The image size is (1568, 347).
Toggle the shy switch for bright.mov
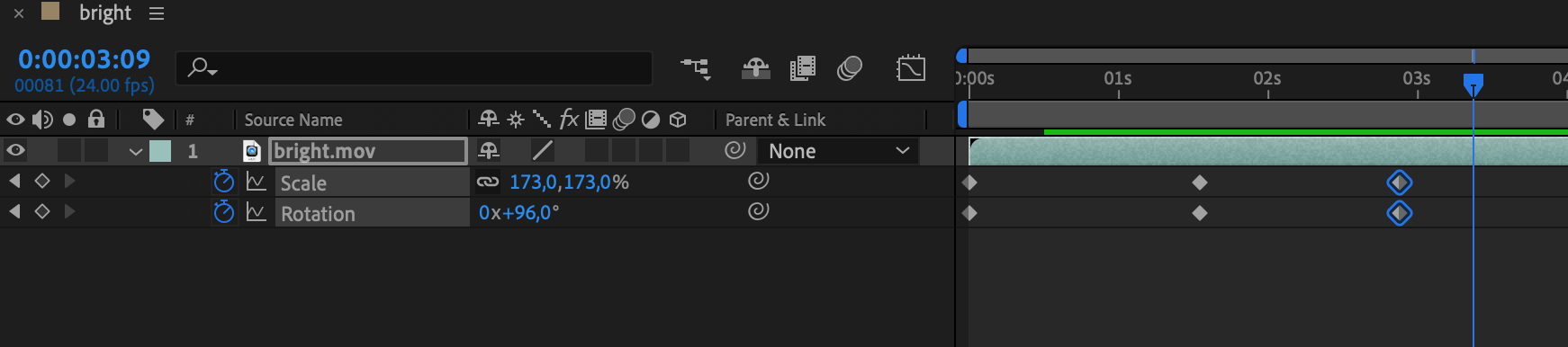click(x=489, y=150)
